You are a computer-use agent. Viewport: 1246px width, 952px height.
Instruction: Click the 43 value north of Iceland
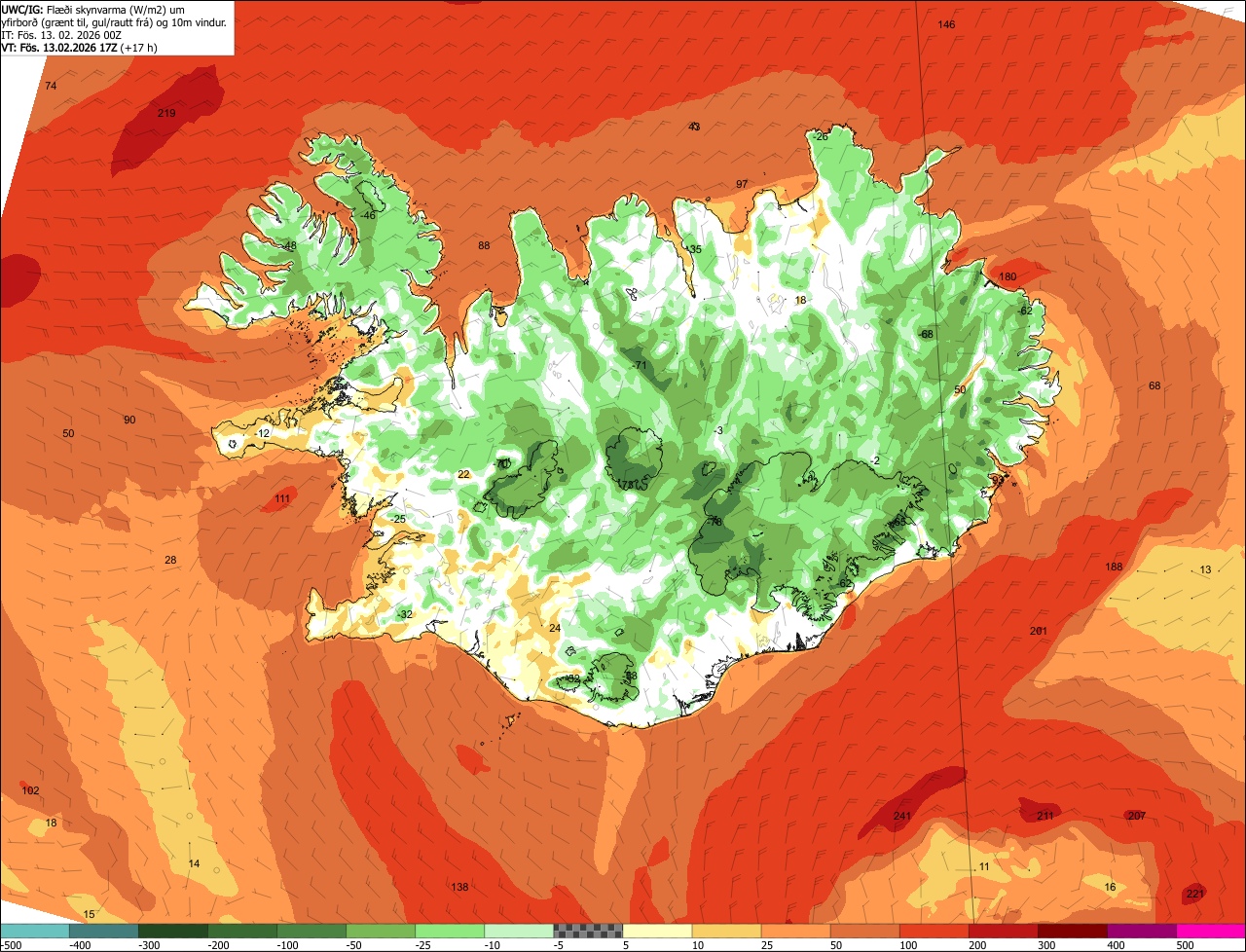point(694,127)
